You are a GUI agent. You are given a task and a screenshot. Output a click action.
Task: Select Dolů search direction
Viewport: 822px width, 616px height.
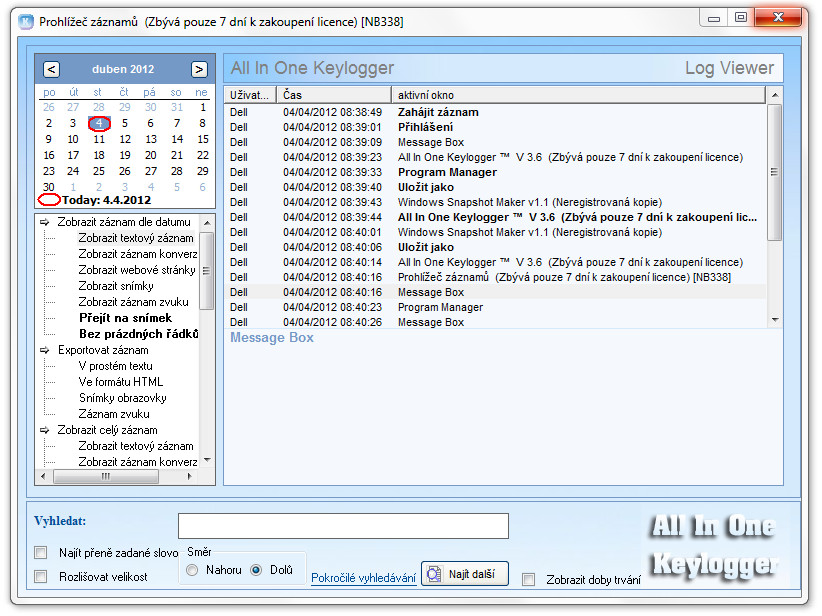[x=256, y=570]
